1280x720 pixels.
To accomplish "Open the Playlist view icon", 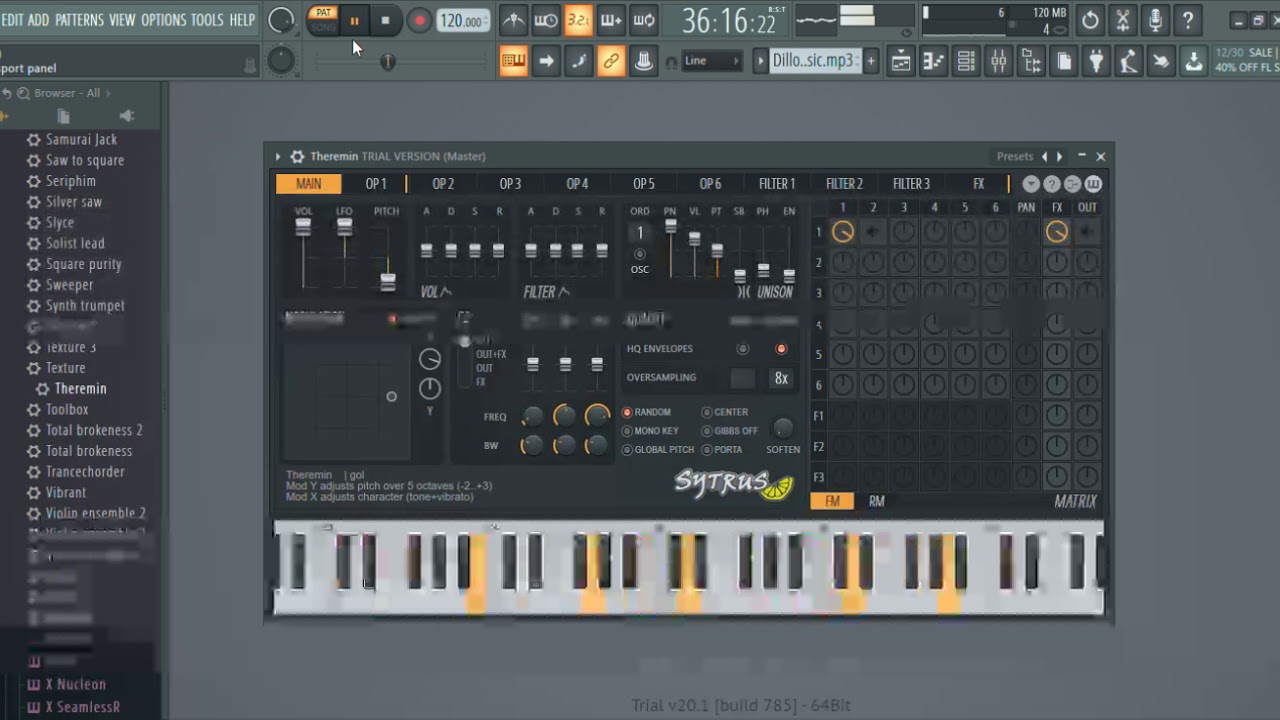I will click(901, 61).
